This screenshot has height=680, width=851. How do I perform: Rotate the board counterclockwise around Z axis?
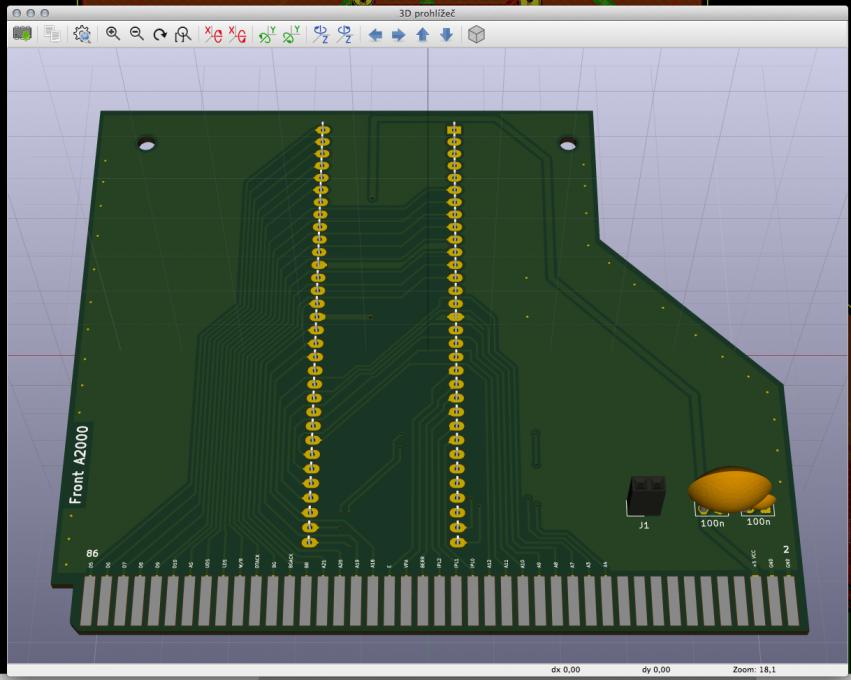pos(345,34)
